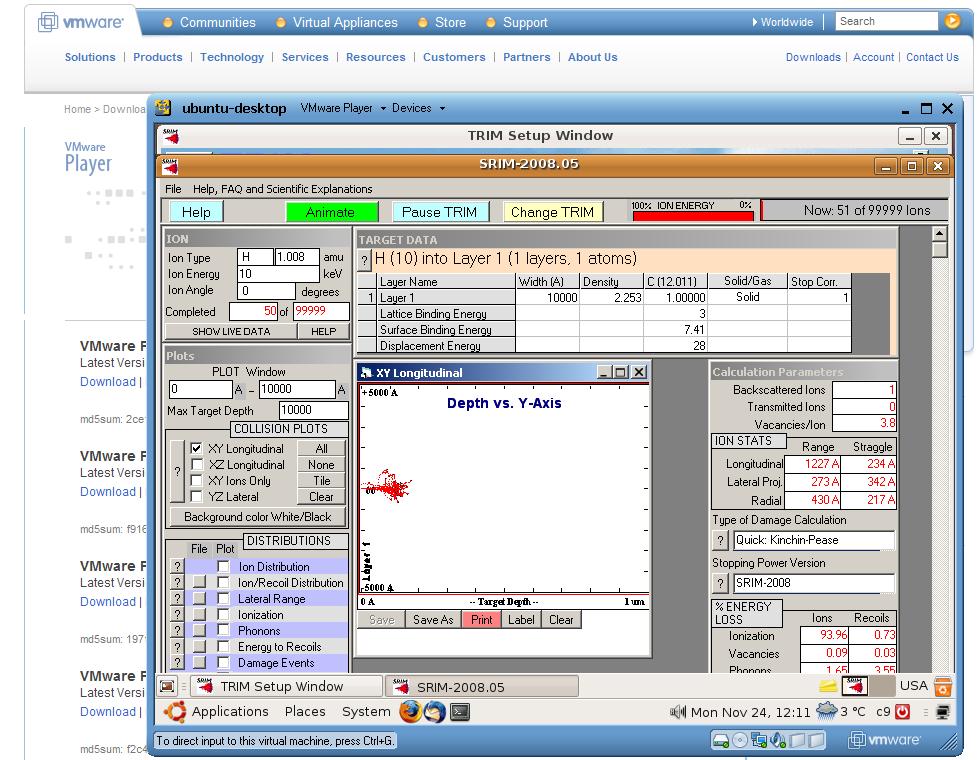980x760 pixels.
Task: Click the VMware CD/DVD device icon
Action: [x=740, y=741]
